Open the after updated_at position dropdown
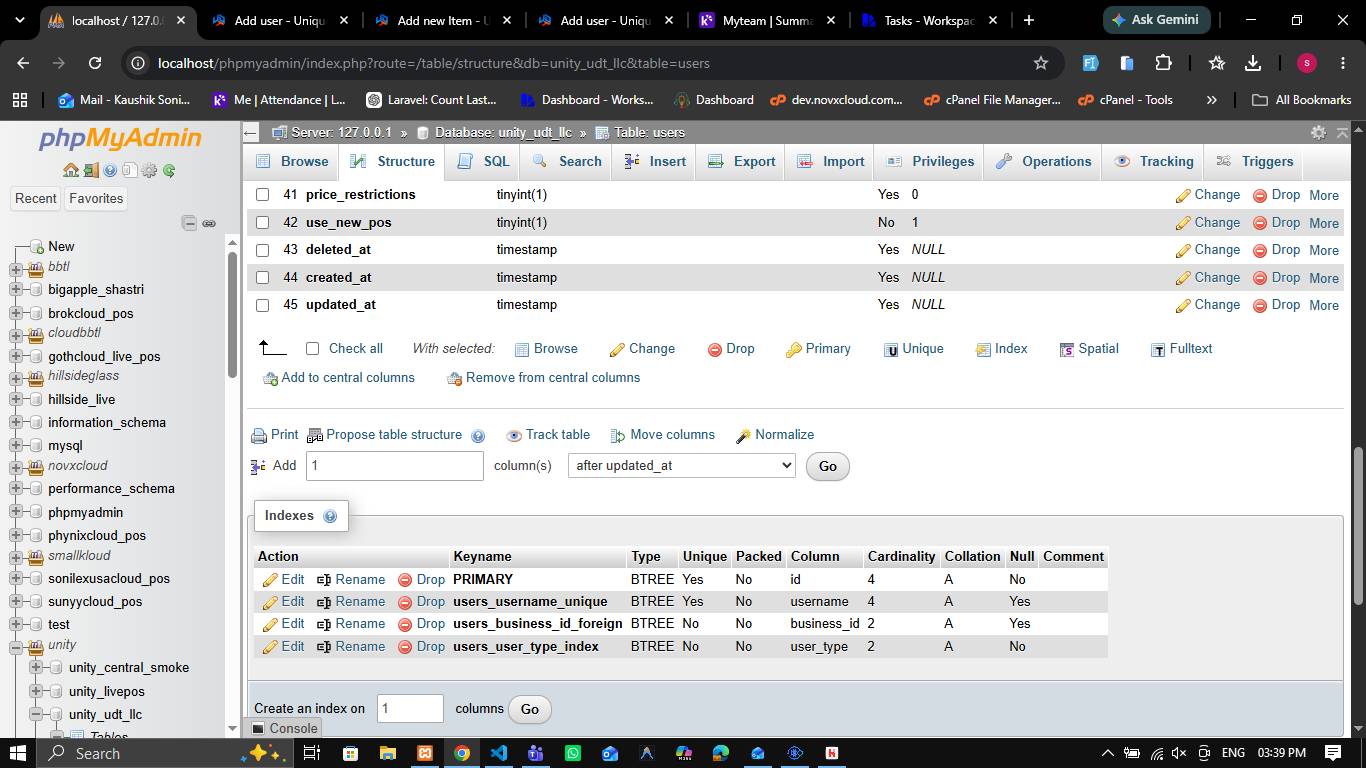Screen dimensions: 1366x768 (682, 466)
